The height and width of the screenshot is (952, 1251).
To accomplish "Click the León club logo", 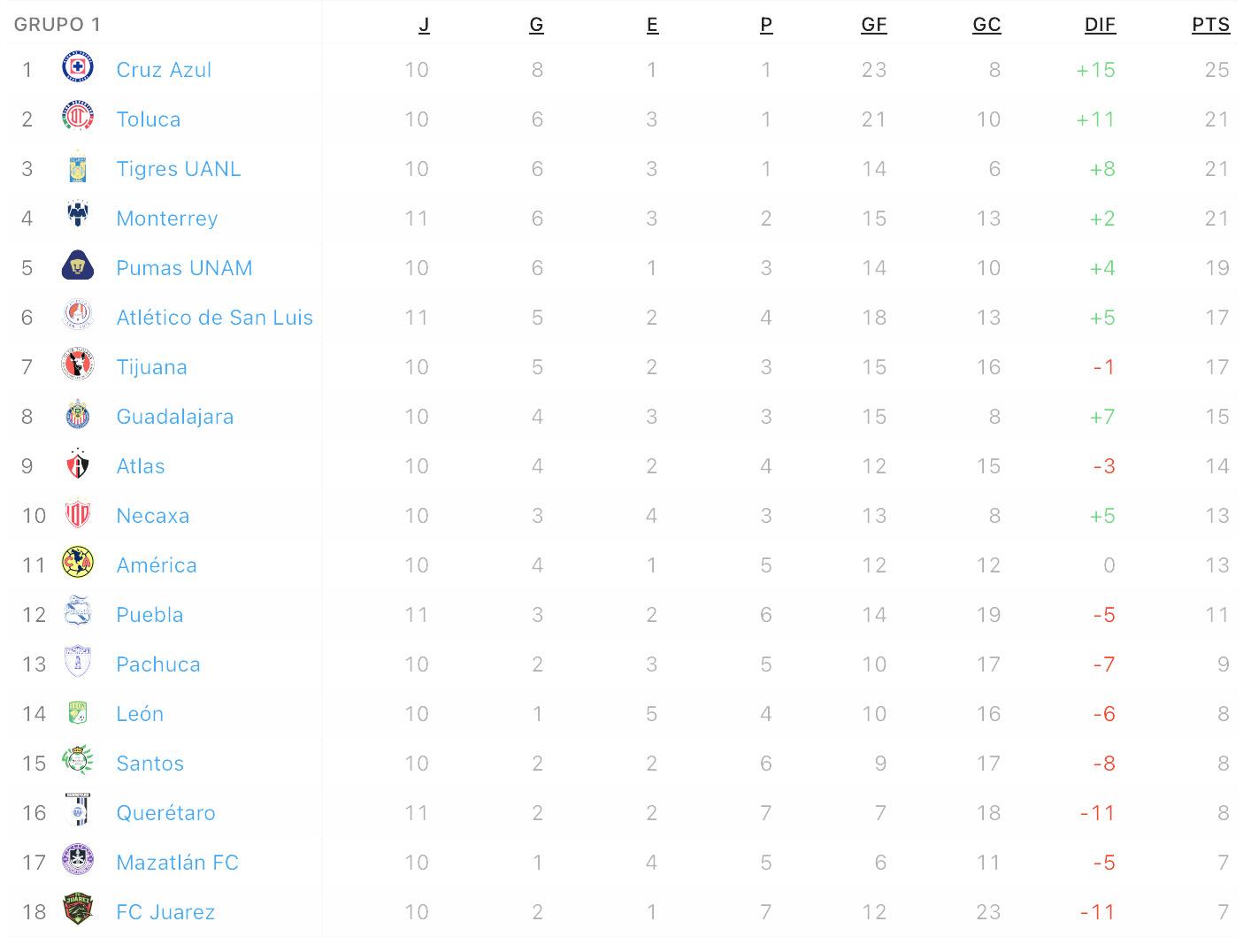I will click(x=78, y=713).
